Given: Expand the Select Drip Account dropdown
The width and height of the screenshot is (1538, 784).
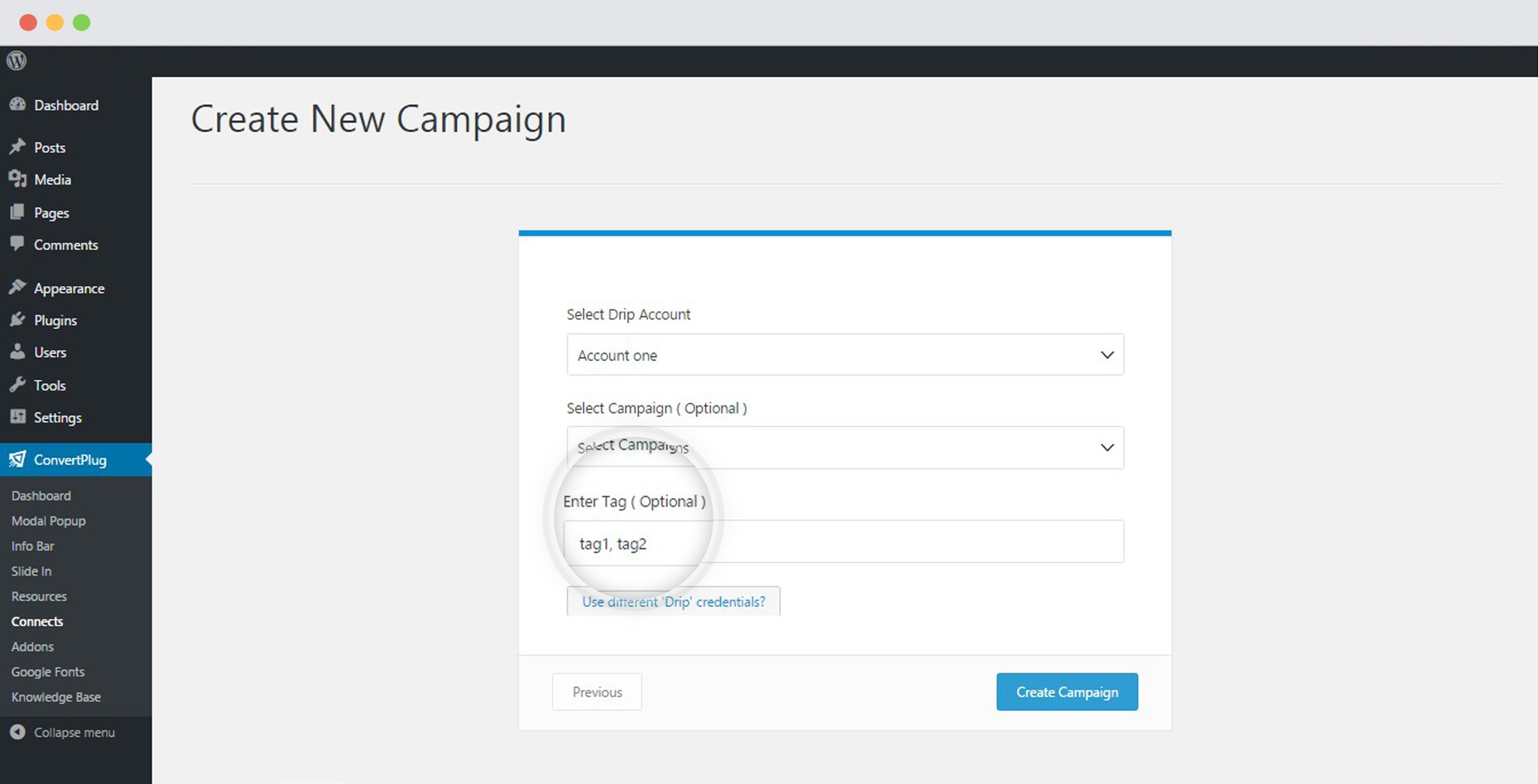Looking at the screenshot, I should 845,354.
